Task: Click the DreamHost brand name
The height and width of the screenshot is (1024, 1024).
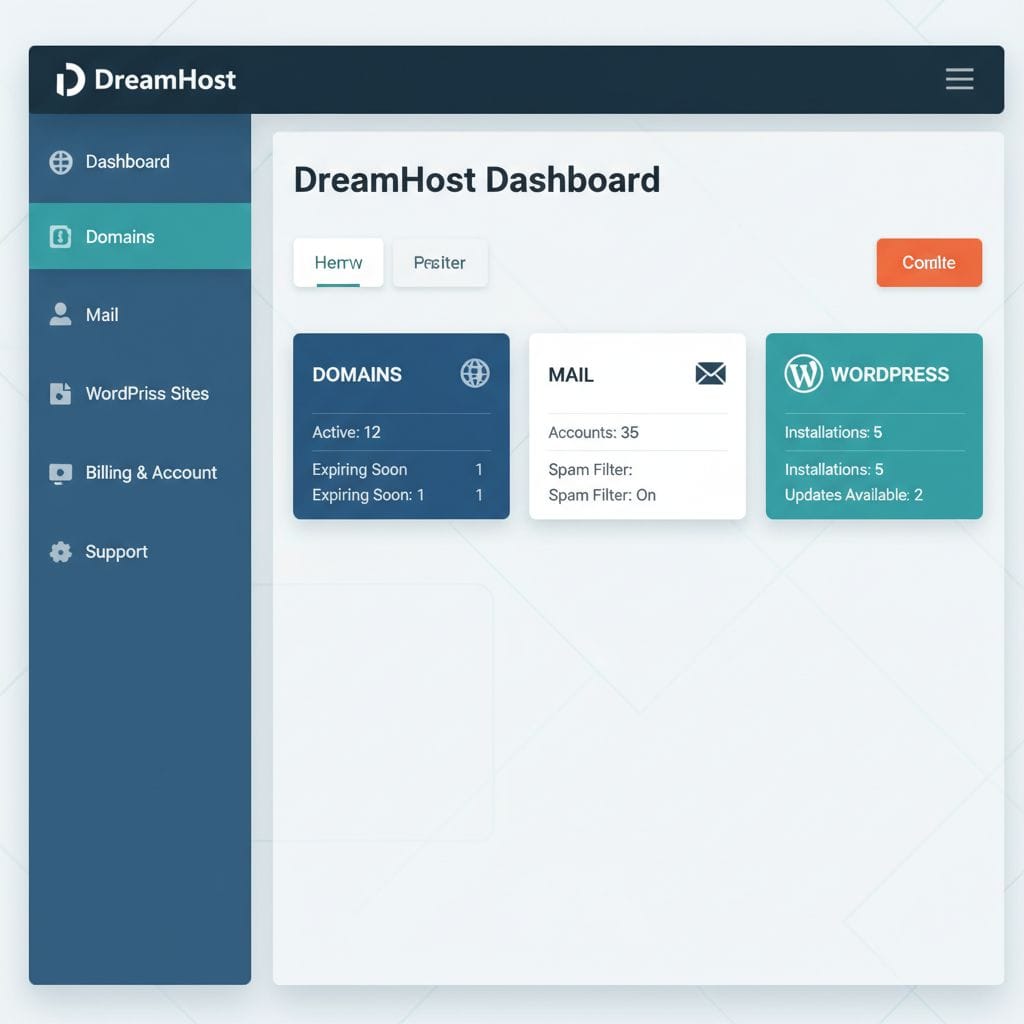Action: [165, 80]
